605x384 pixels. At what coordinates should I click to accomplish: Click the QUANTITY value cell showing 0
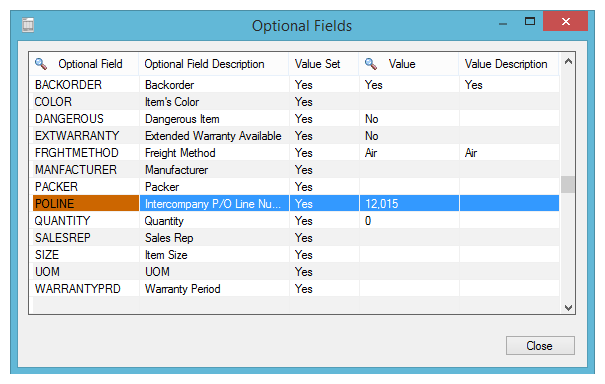tap(409, 220)
